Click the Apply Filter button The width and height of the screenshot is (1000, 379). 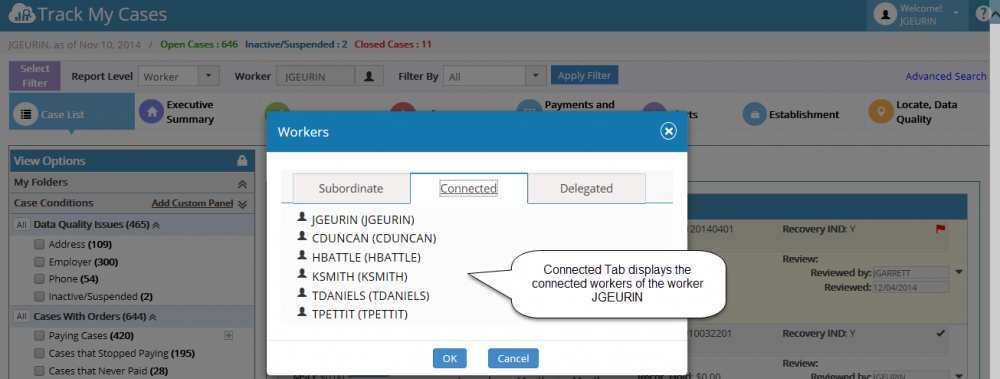(x=584, y=75)
